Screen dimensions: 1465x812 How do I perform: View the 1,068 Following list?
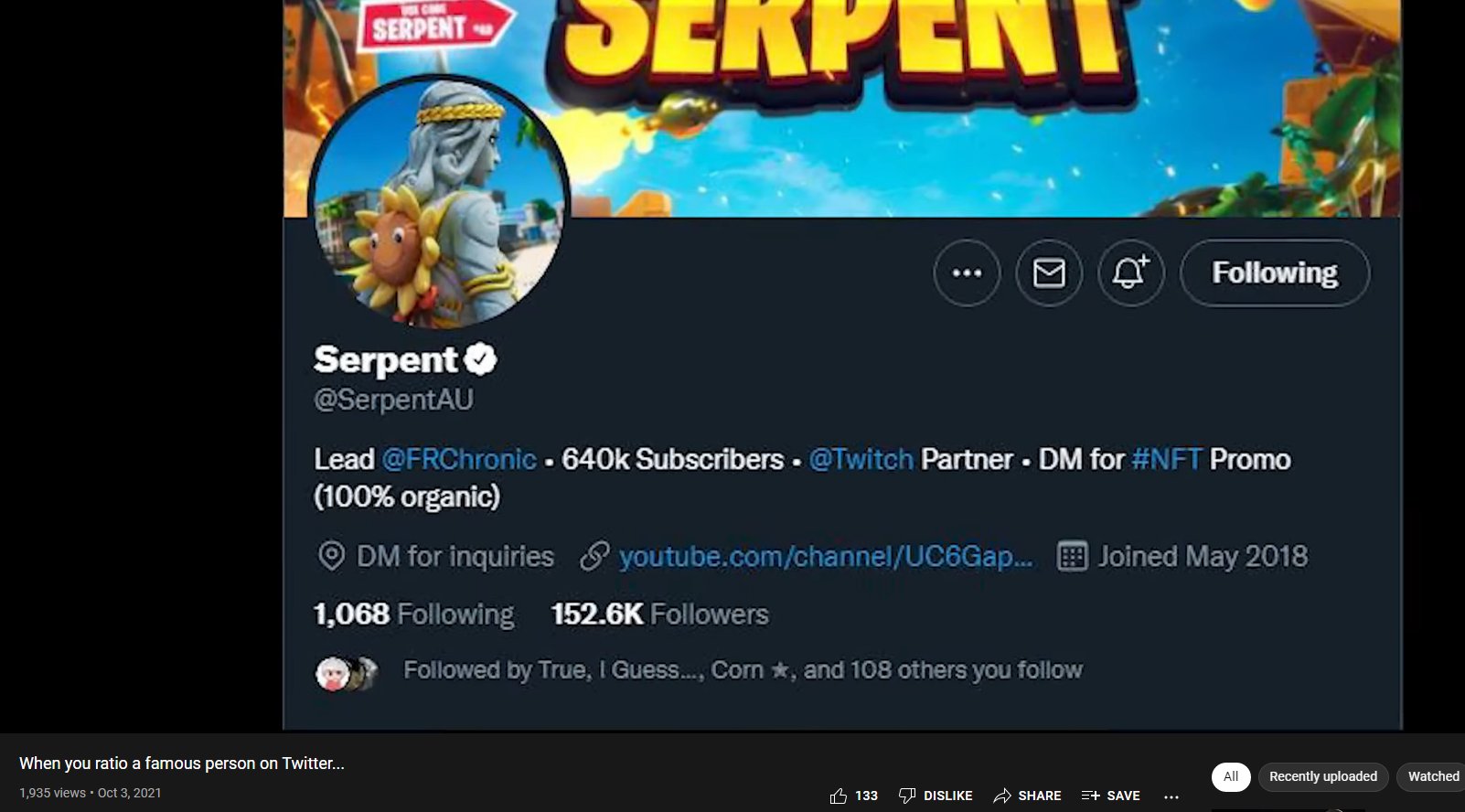coord(413,614)
